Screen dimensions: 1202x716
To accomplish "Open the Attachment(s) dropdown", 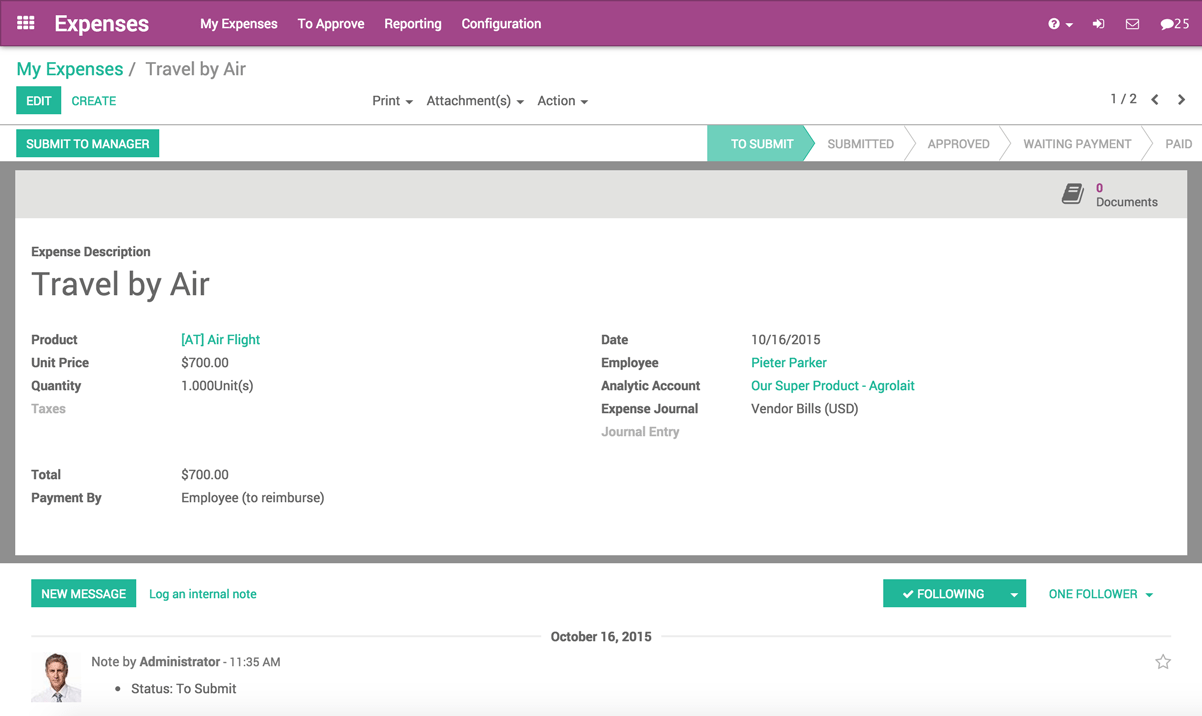I will point(474,100).
